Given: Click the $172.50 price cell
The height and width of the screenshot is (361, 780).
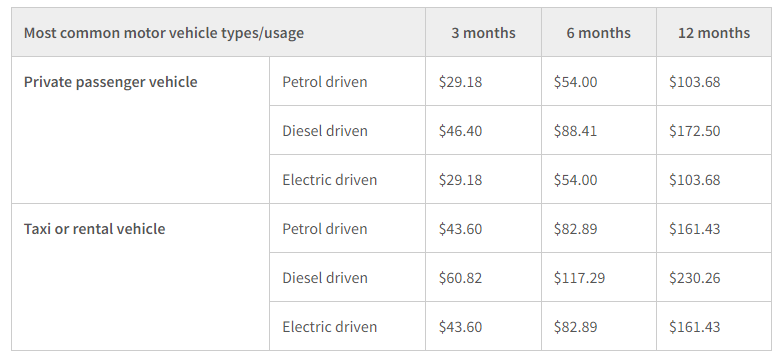Looking at the screenshot, I should [714, 130].
